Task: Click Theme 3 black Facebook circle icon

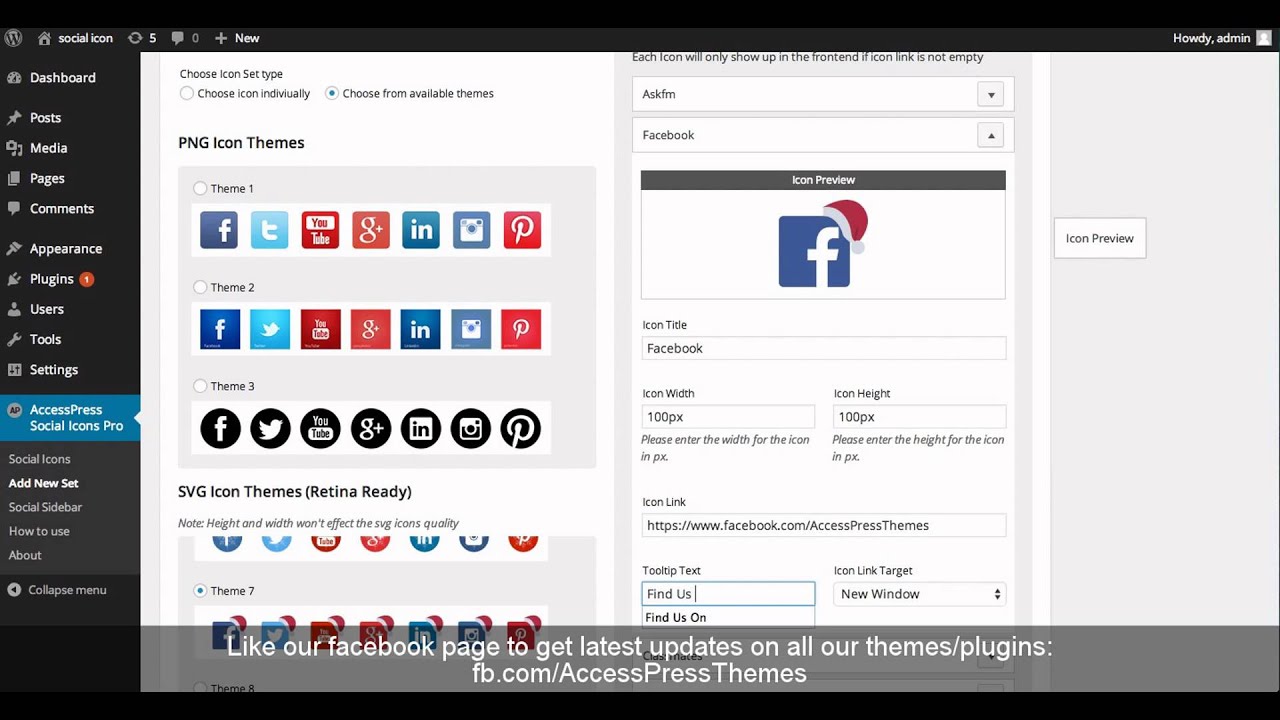Action: pyautogui.click(x=220, y=428)
